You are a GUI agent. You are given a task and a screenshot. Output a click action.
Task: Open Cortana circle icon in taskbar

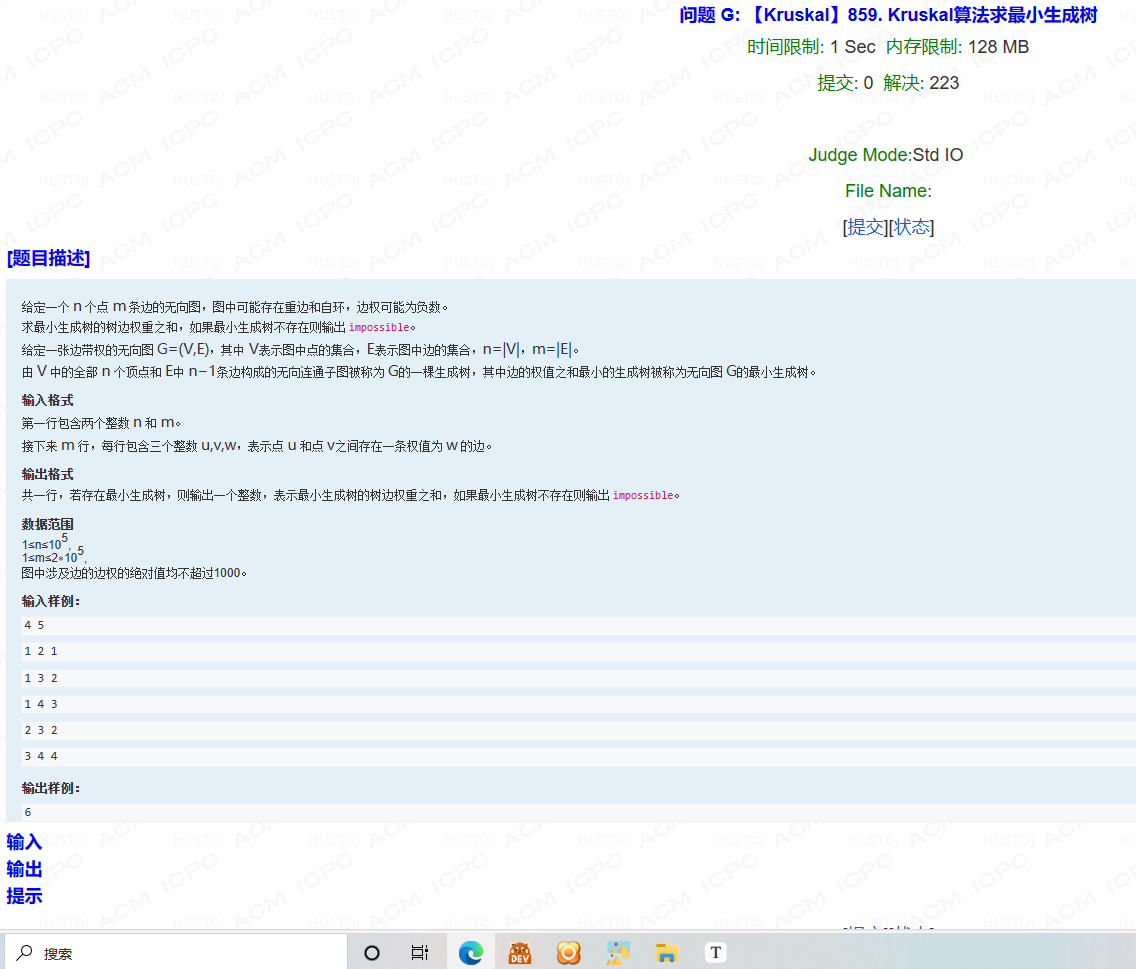click(372, 952)
